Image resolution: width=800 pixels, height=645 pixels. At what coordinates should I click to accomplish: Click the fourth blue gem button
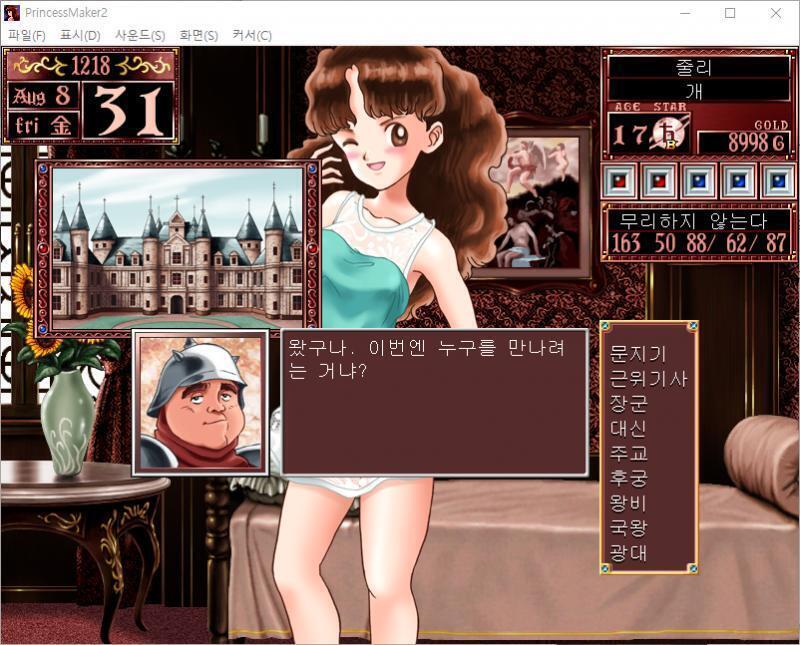point(738,181)
